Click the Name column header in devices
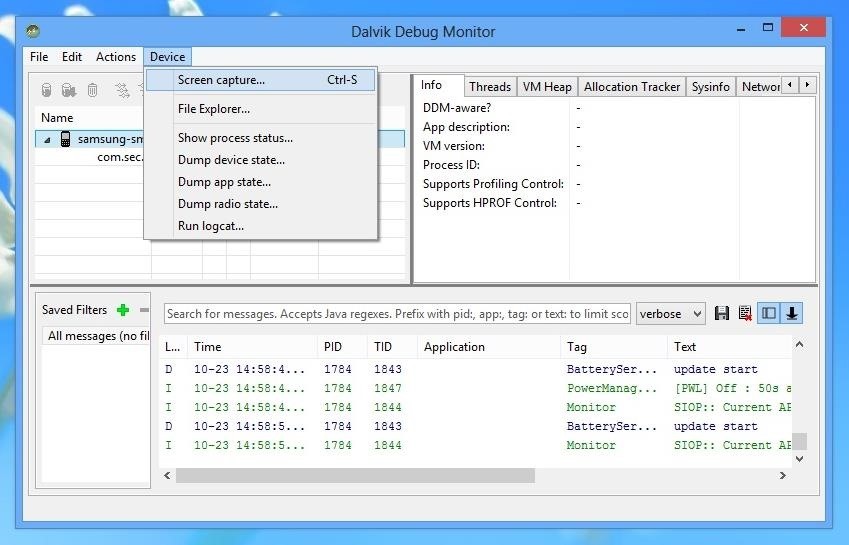The width and height of the screenshot is (849, 545). (57, 118)
